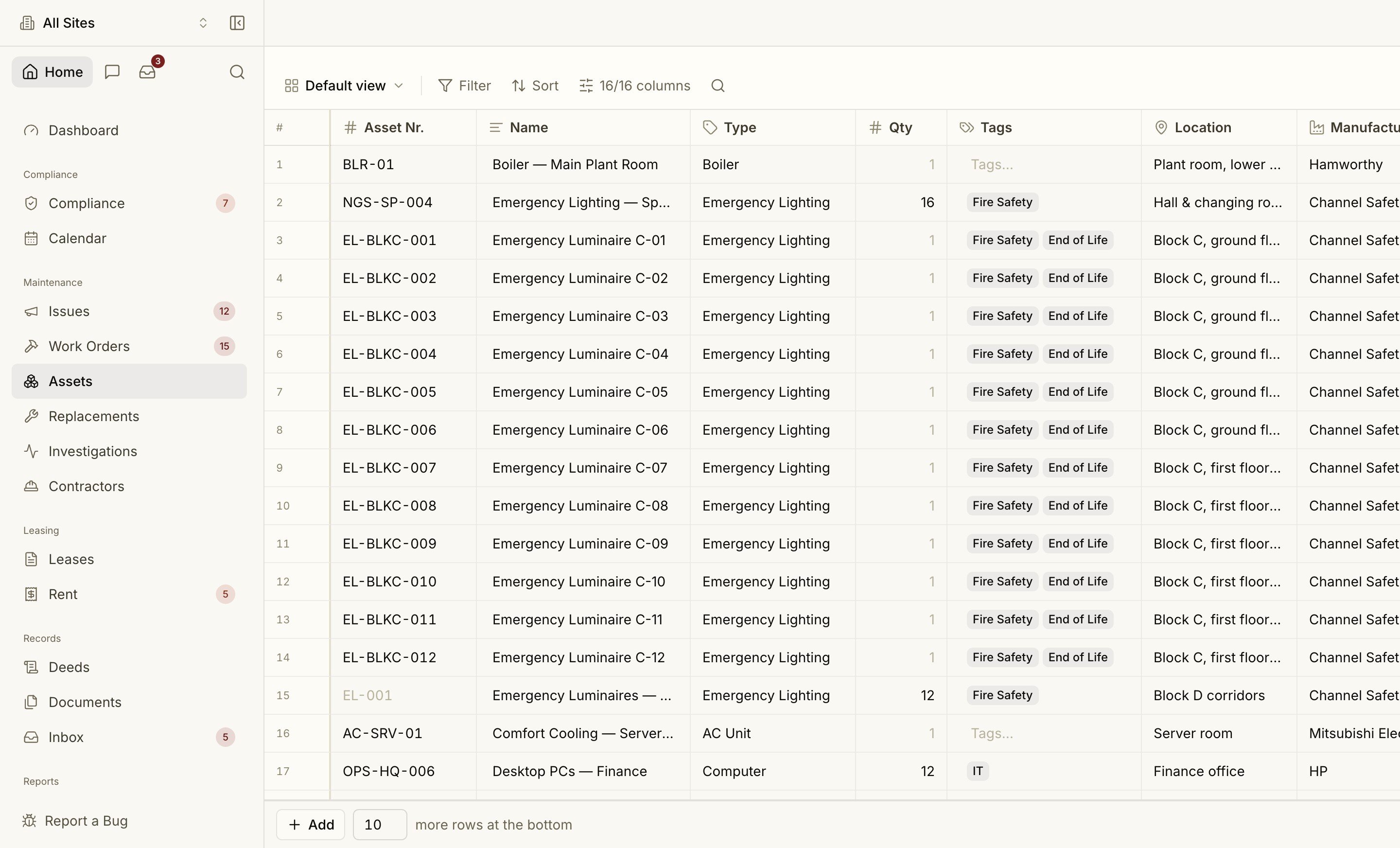Click the Investigations pulse icon

tap(31, 451)
